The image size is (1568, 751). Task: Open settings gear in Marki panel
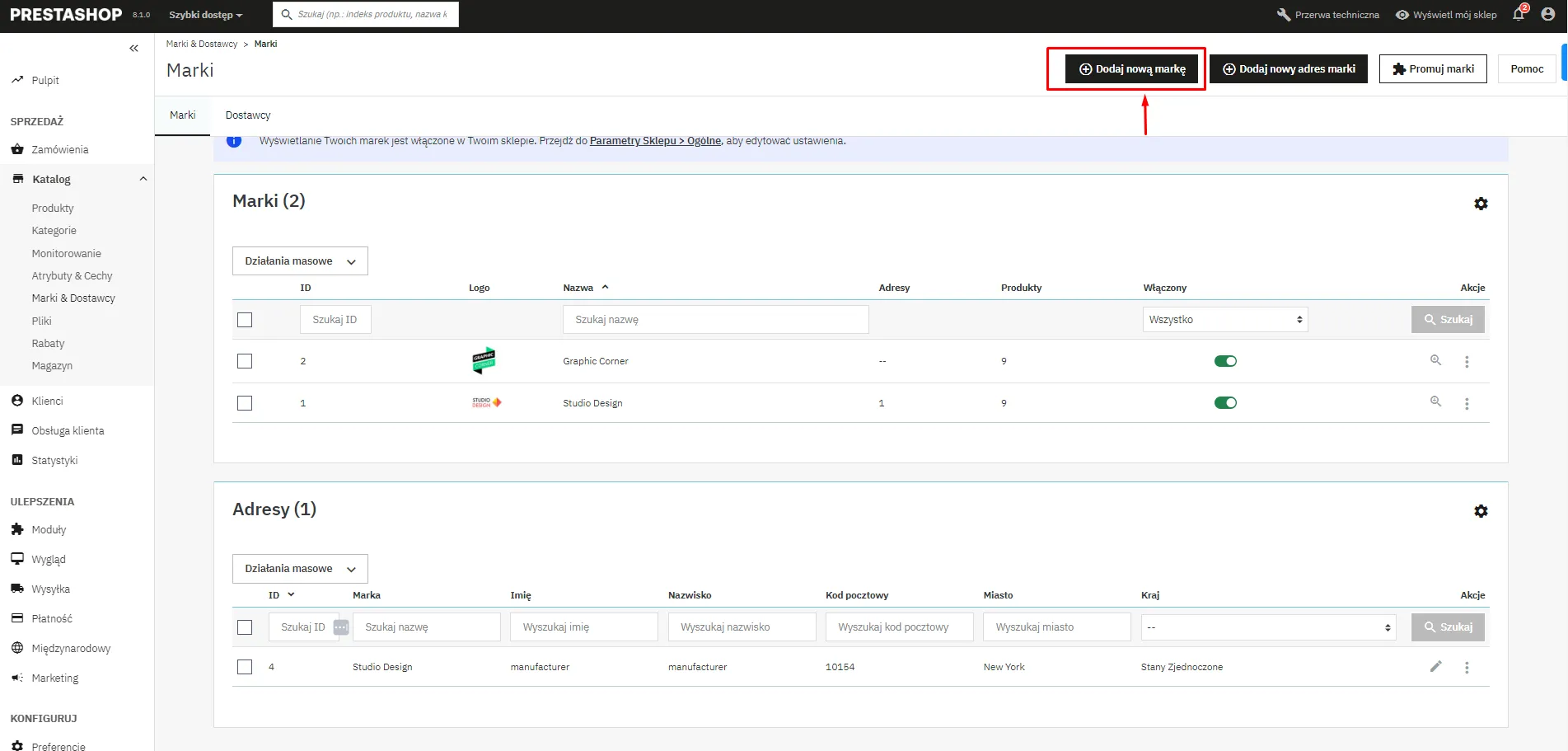1481,204
